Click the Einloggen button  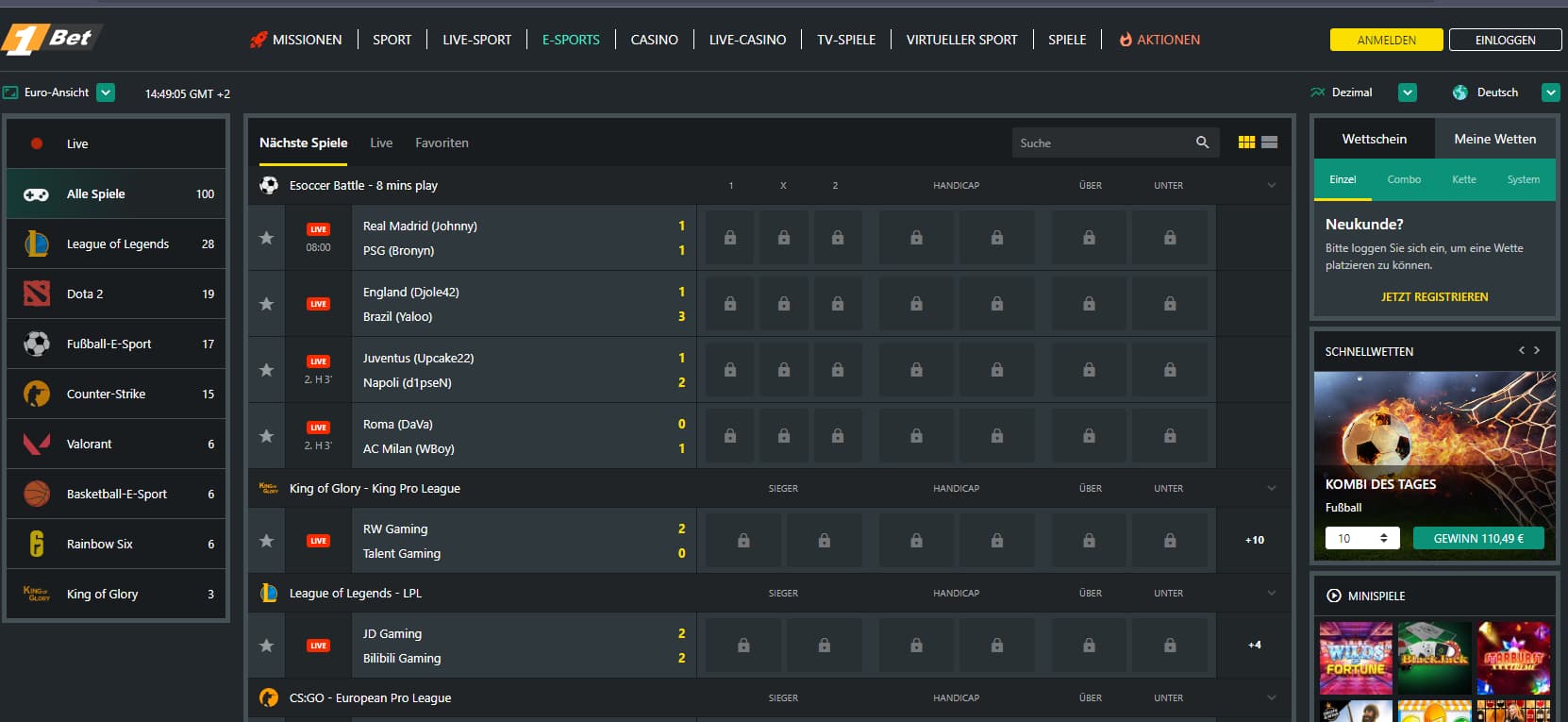click(1505, 40)
